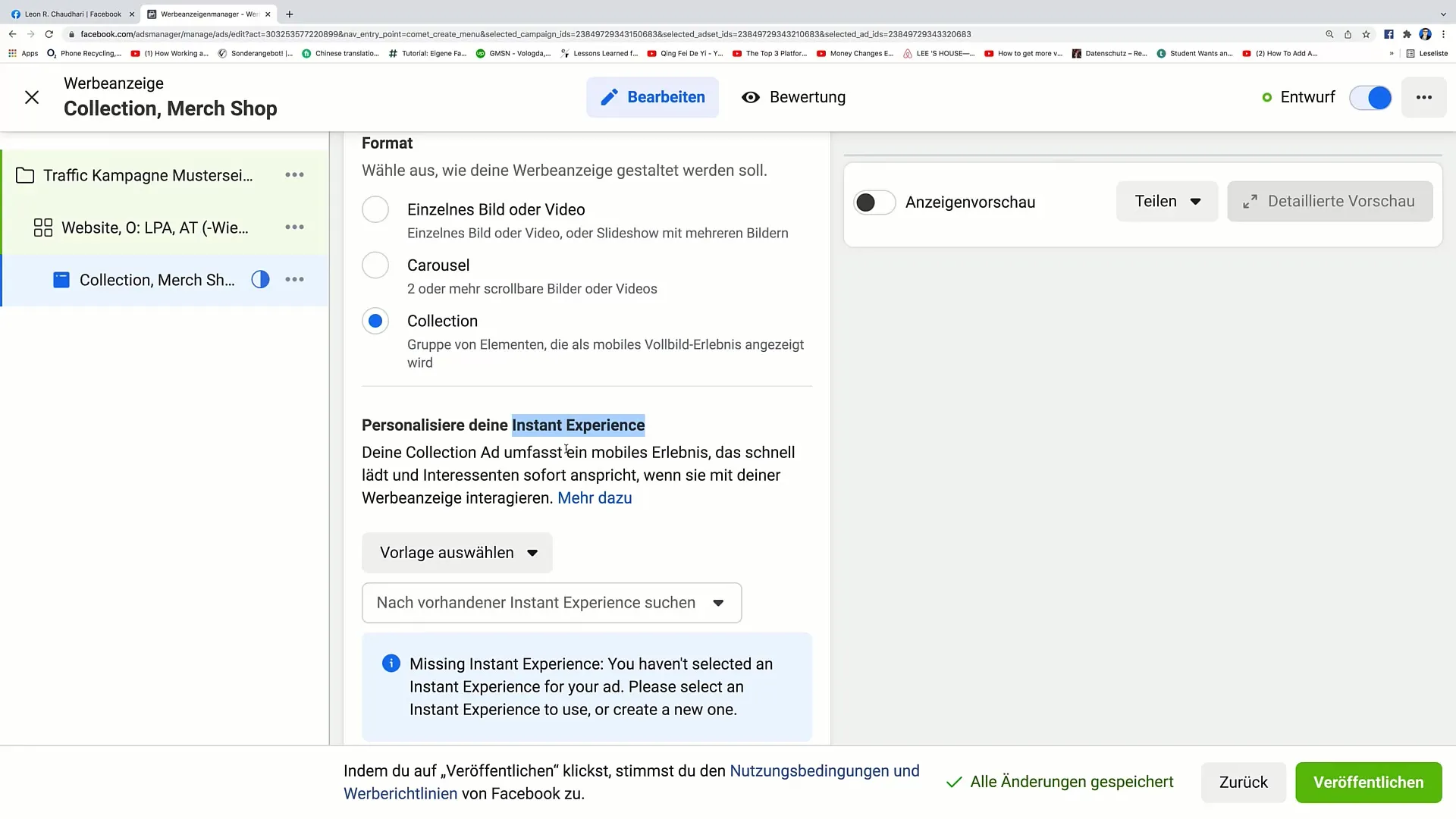Reload the current page
Viewport: 1456px width, 819px height.
click(x=49, y=34)
